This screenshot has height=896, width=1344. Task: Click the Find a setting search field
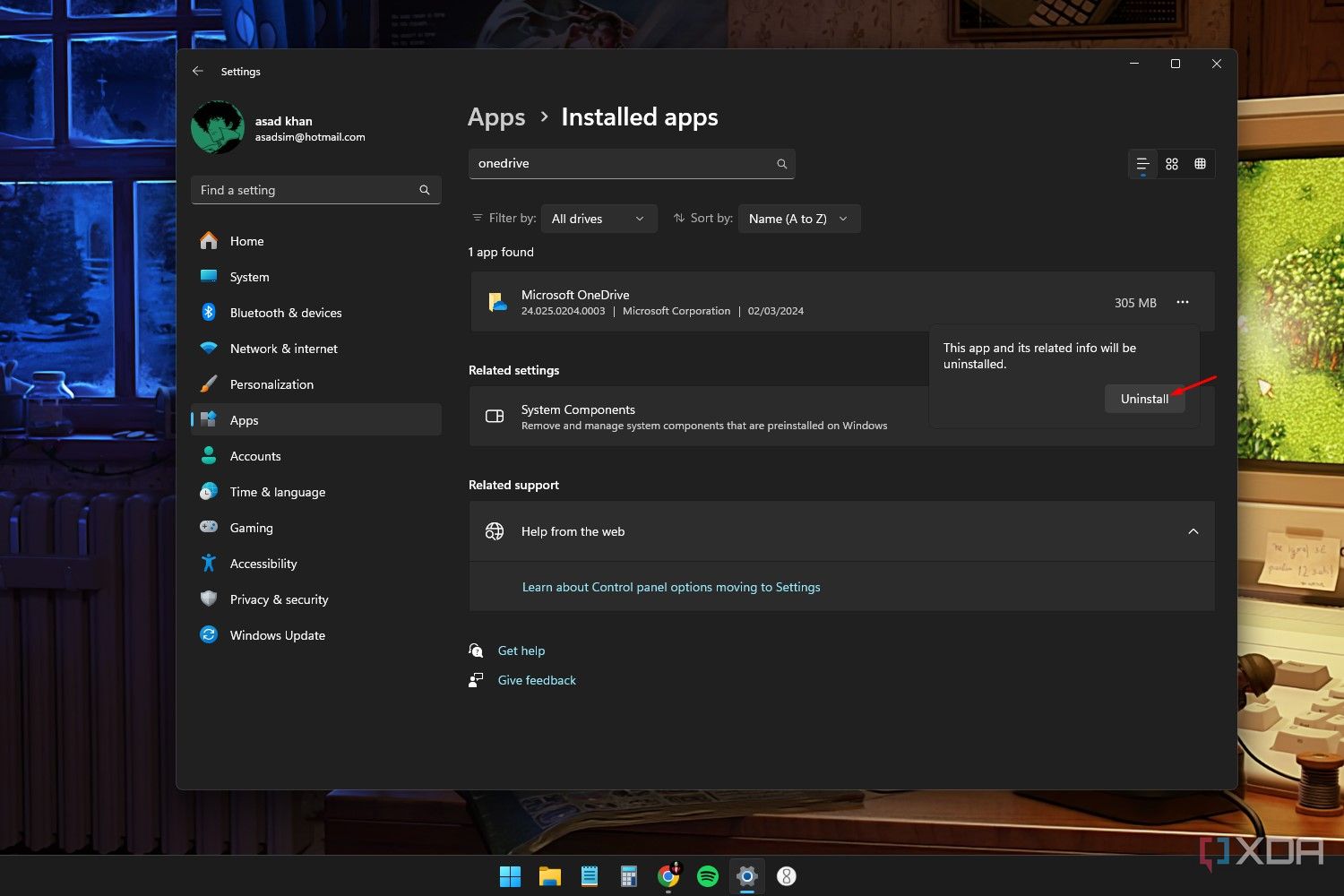(316, 190)
